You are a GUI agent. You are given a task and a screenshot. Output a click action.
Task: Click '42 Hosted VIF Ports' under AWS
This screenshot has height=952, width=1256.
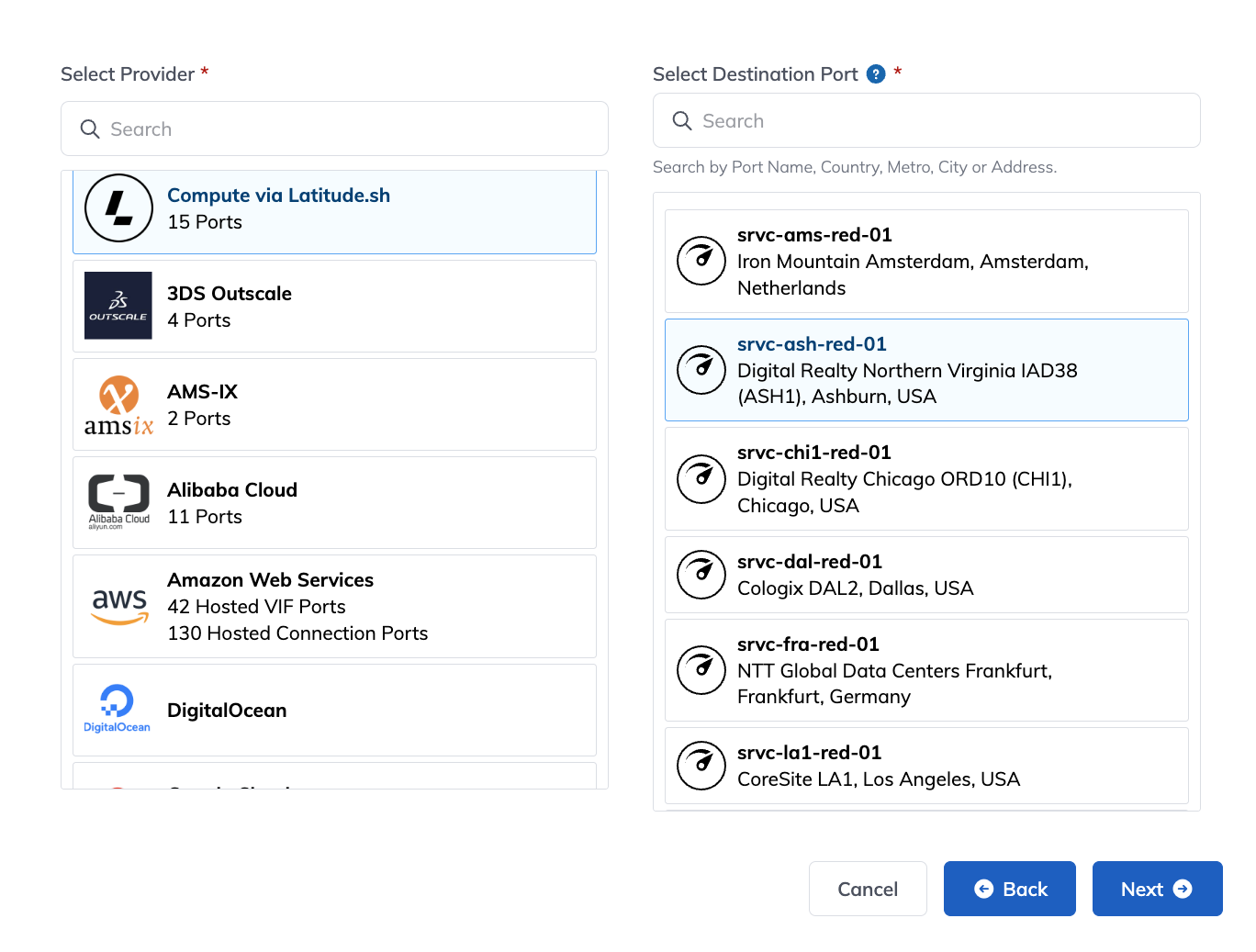pyautogui.click(x=256, y=607)
